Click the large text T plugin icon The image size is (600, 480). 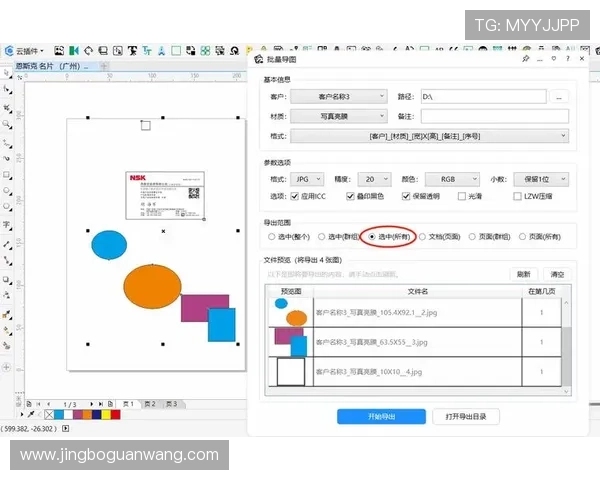pyautogui.click(x=132, y=51)
